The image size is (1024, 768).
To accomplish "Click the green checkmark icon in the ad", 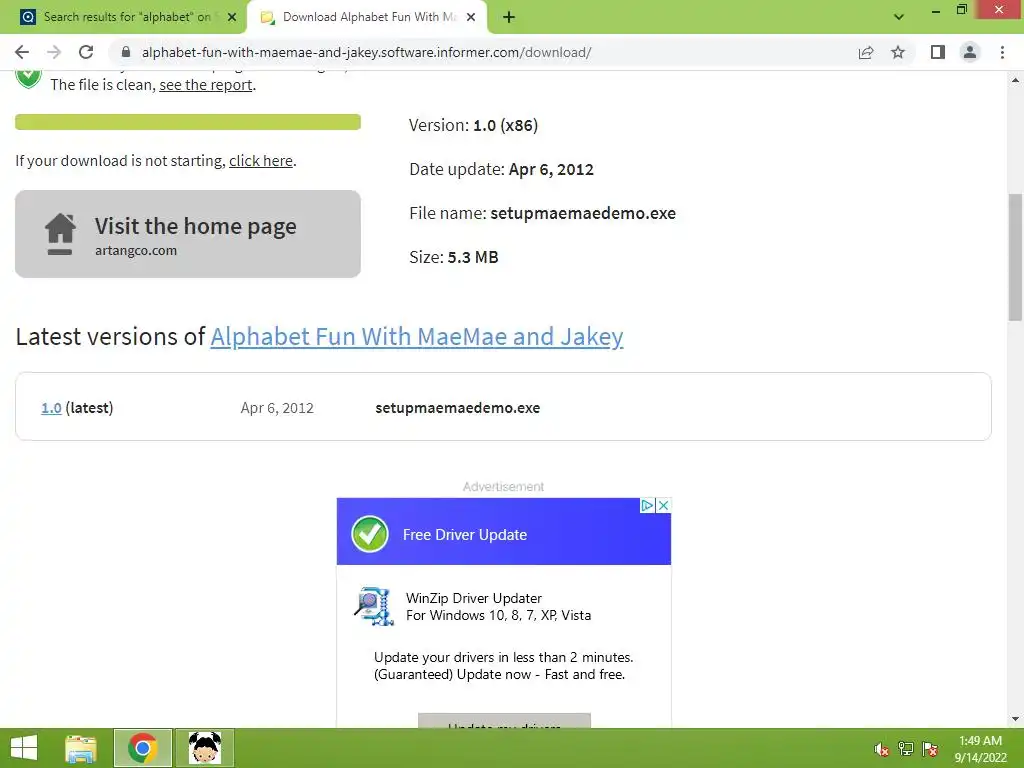I will point(370,534).
